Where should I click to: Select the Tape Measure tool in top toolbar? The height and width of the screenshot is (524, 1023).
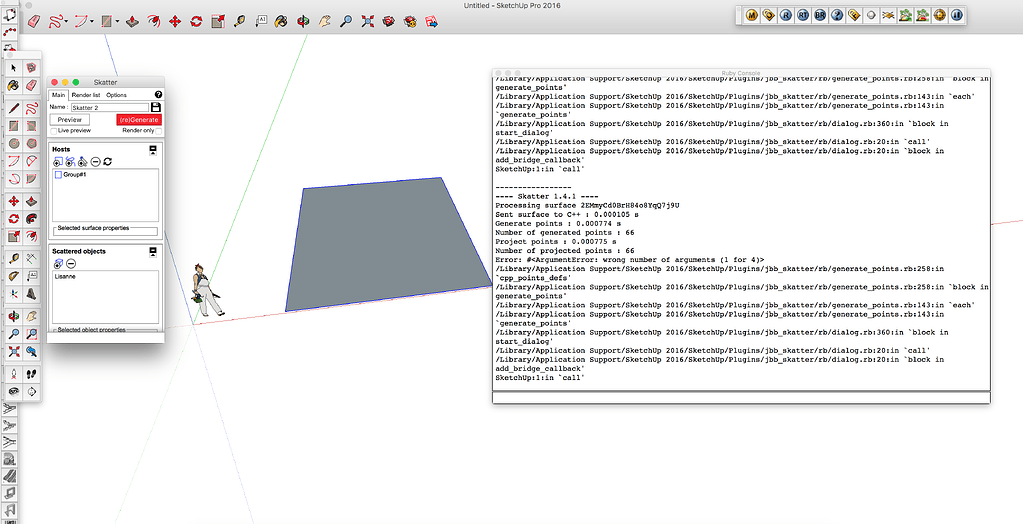tap(239, 22)
